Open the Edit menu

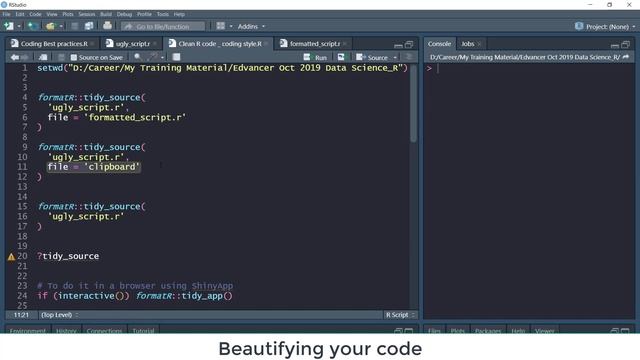point(20,14)
